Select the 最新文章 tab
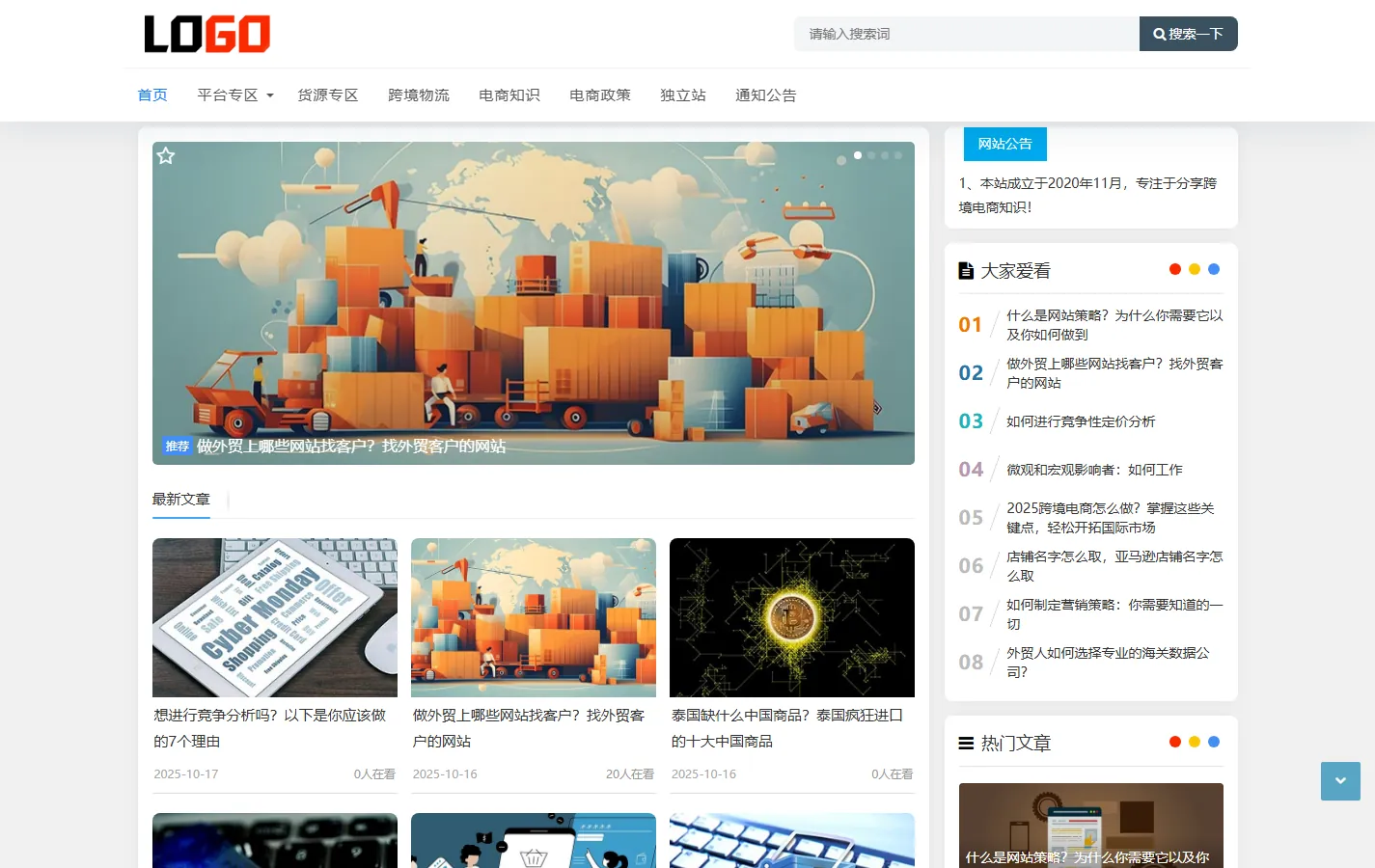This screenshot has height=868, width=1375. 181,500
